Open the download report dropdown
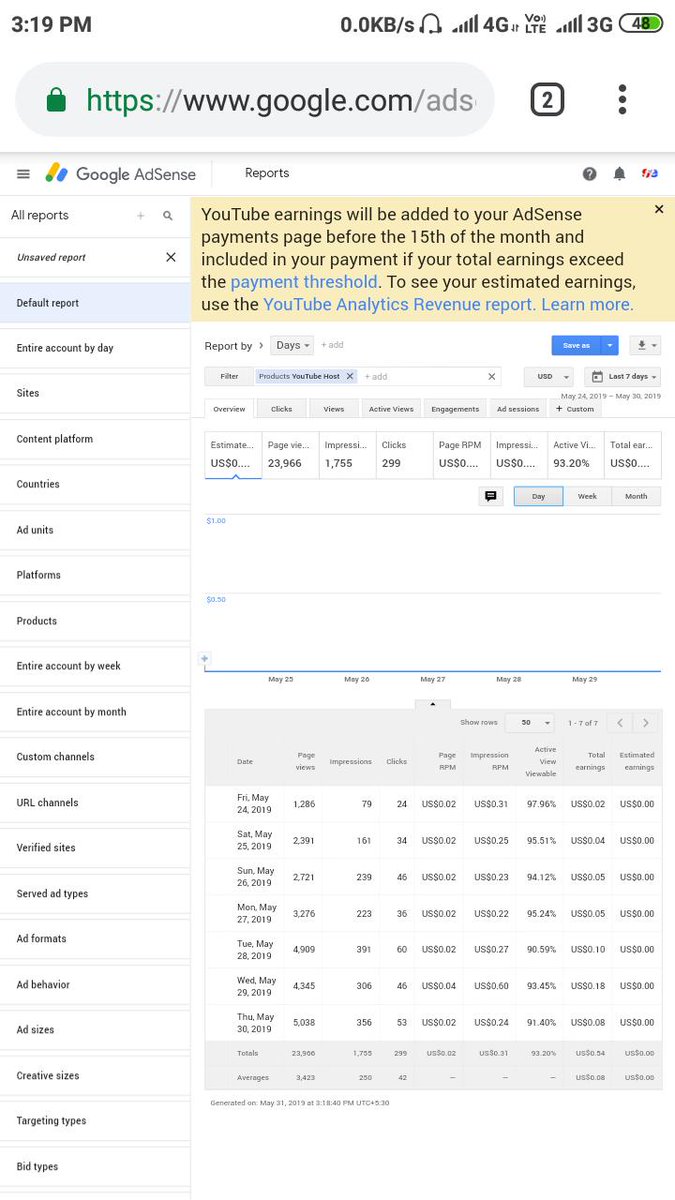Screen dimensions: 675x1200 647,345
